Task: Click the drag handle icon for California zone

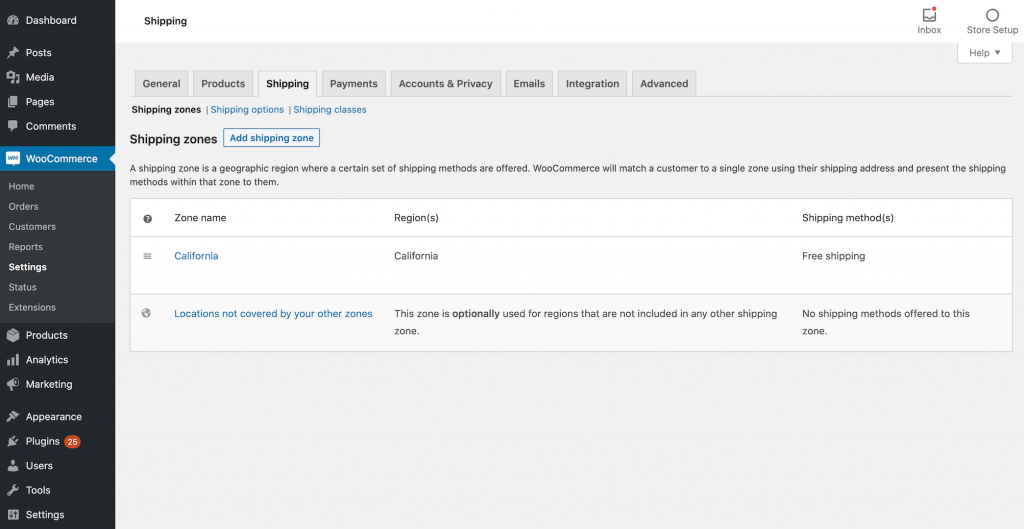Action: coord(147,256)
